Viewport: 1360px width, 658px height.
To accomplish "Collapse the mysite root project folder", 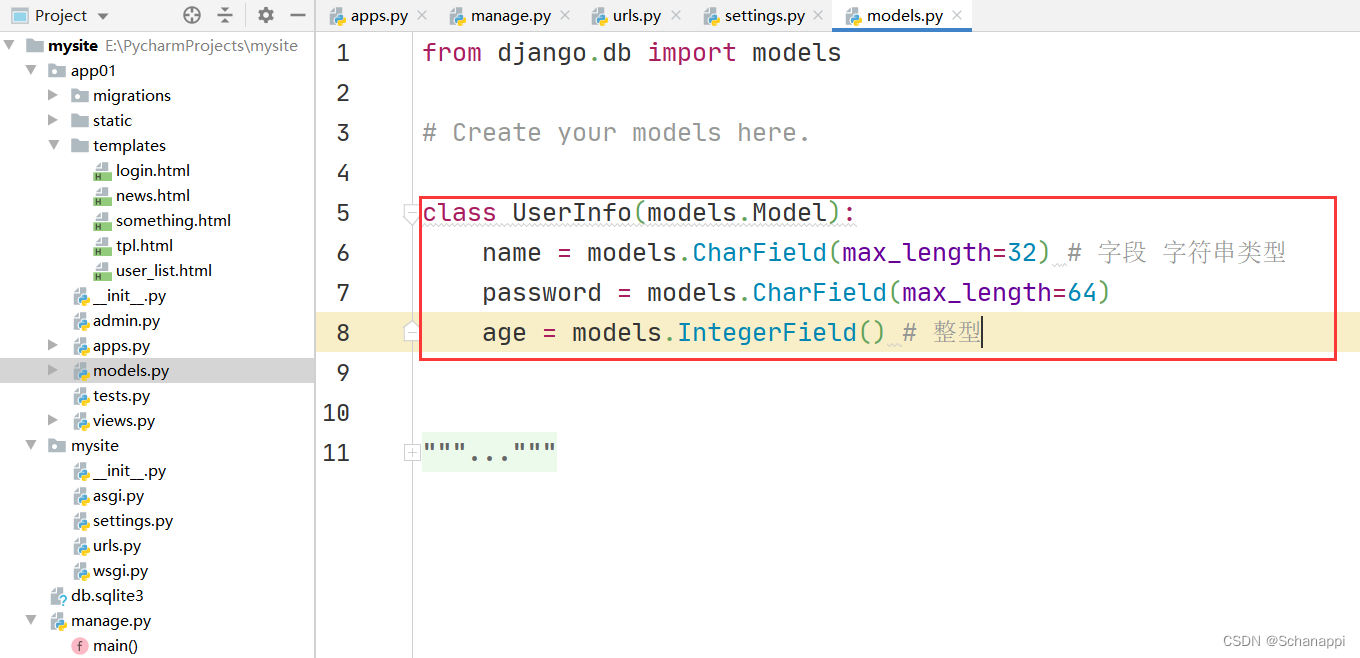I will 9,45.
